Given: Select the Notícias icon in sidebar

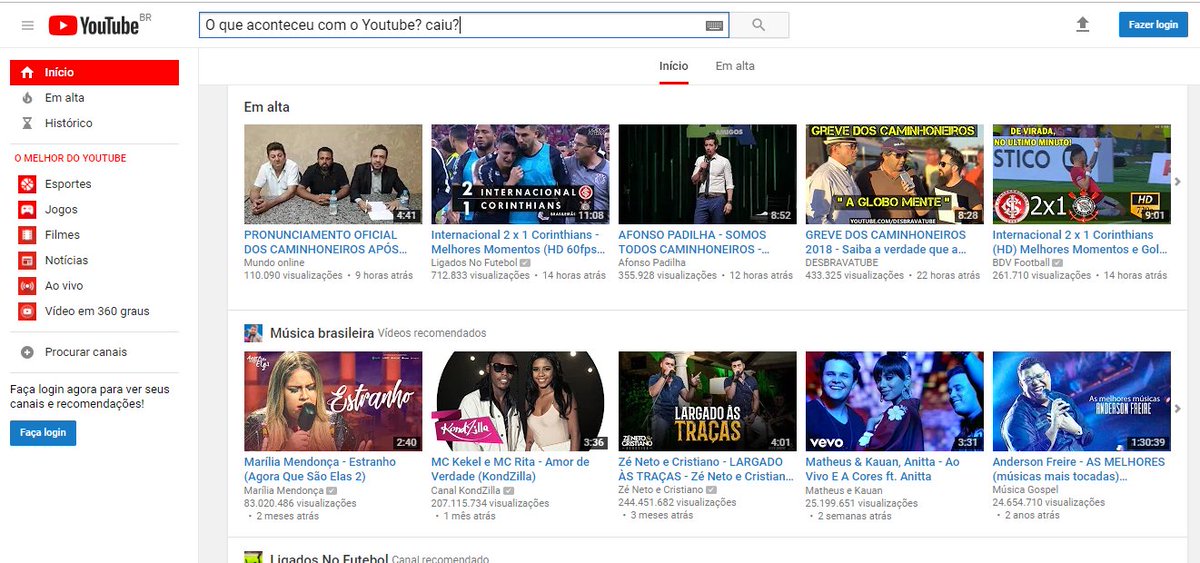Looking at the screenshot, I should pyautogui.click(x=27, y=260).
